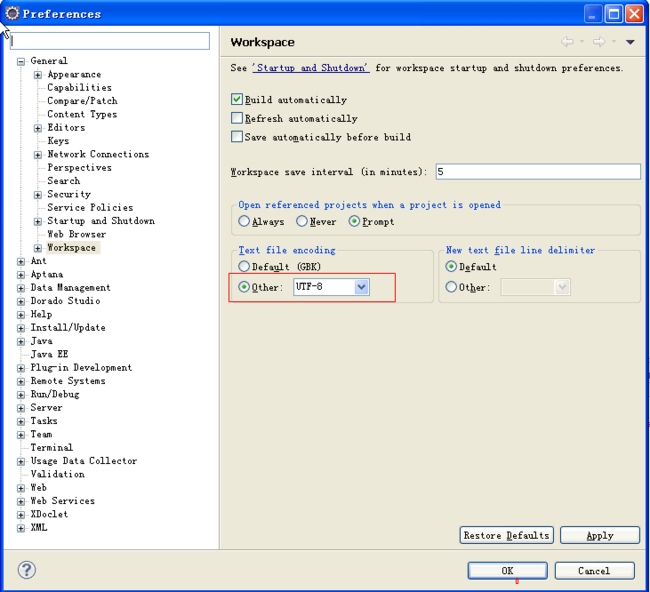
Task: Select Terminal preference page
Action: [x=52, y=447]
